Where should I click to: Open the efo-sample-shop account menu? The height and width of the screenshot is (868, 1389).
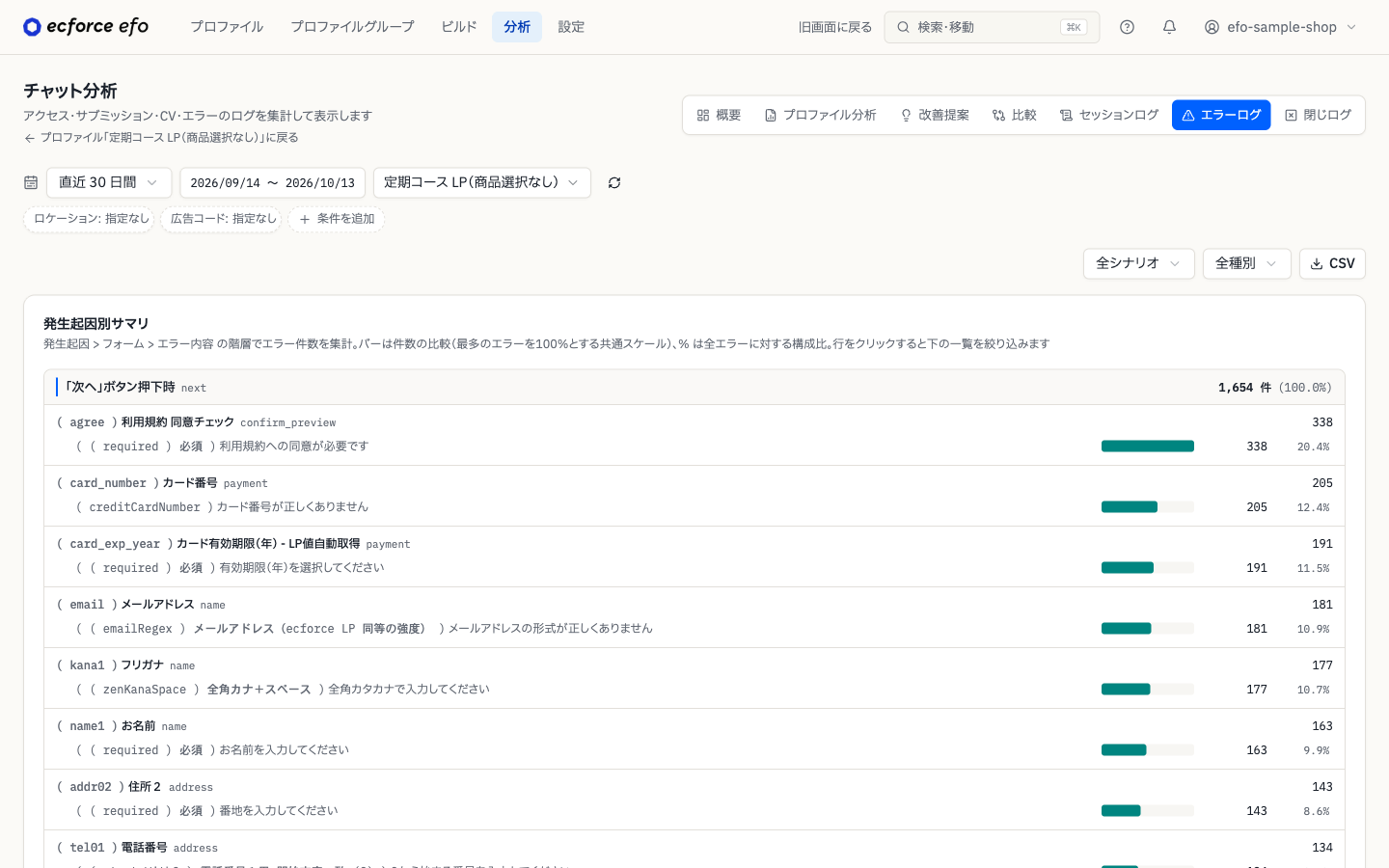point(1281,27)
